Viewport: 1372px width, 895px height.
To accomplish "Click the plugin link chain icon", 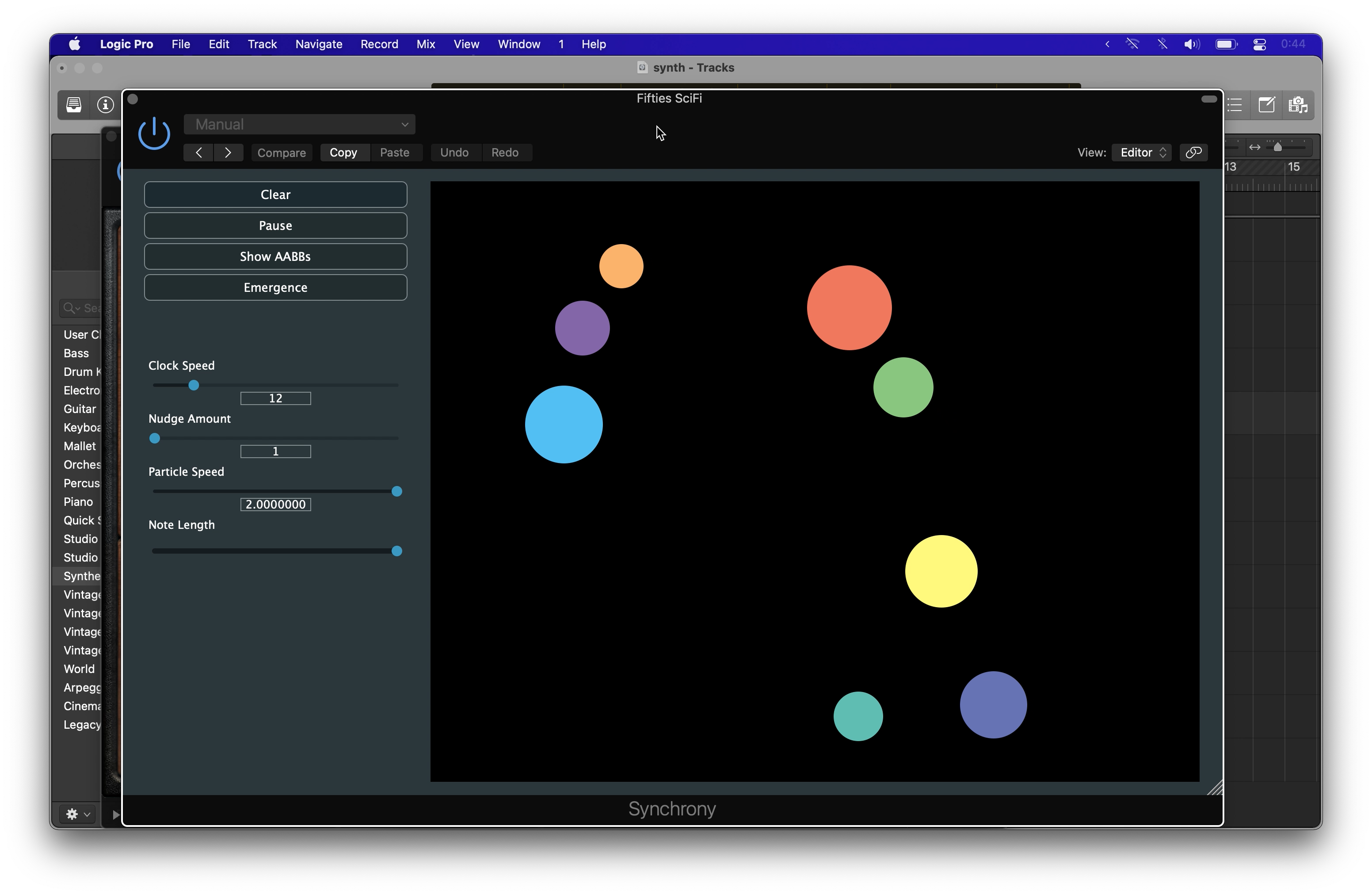I will pos(1193,152).
